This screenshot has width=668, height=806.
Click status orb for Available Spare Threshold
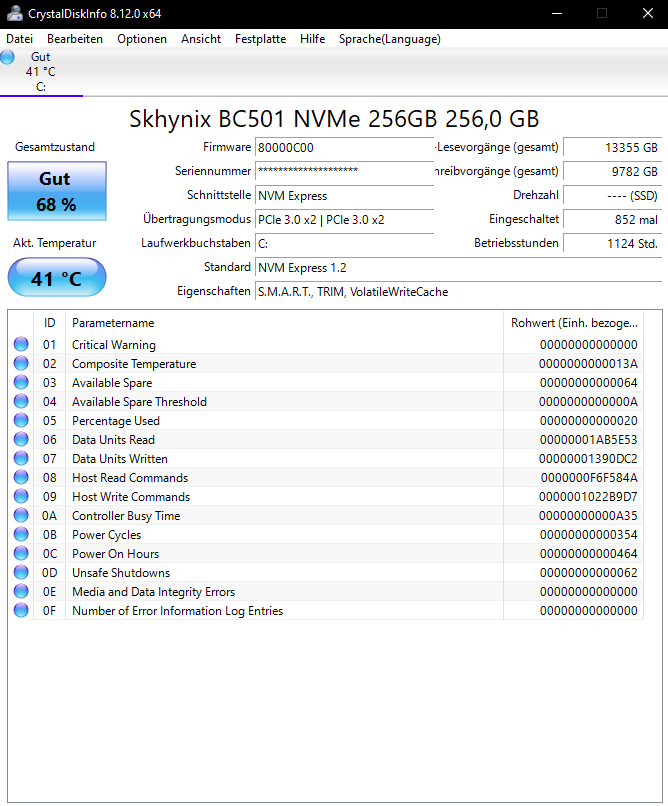[x=21, y=401]
